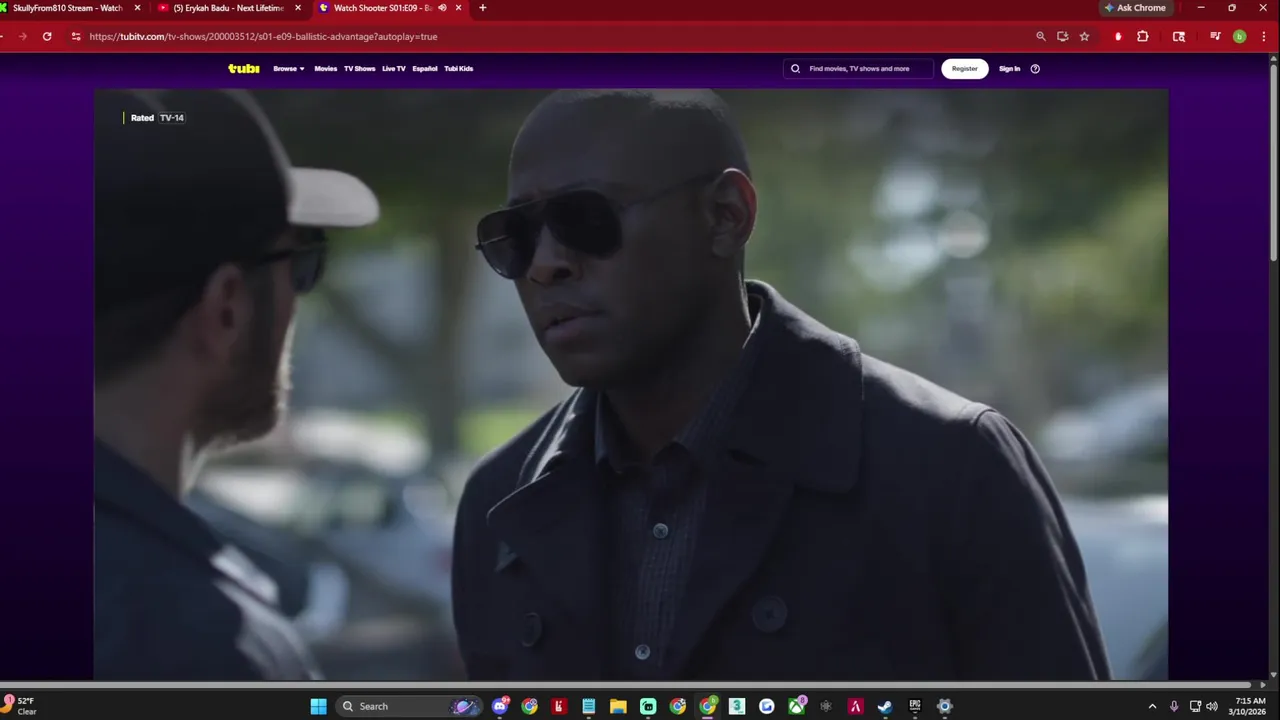Open Notepad from the taskbar
This screenshot has width=1280, height=720.
pyautogui.click(x=589, y=706)
